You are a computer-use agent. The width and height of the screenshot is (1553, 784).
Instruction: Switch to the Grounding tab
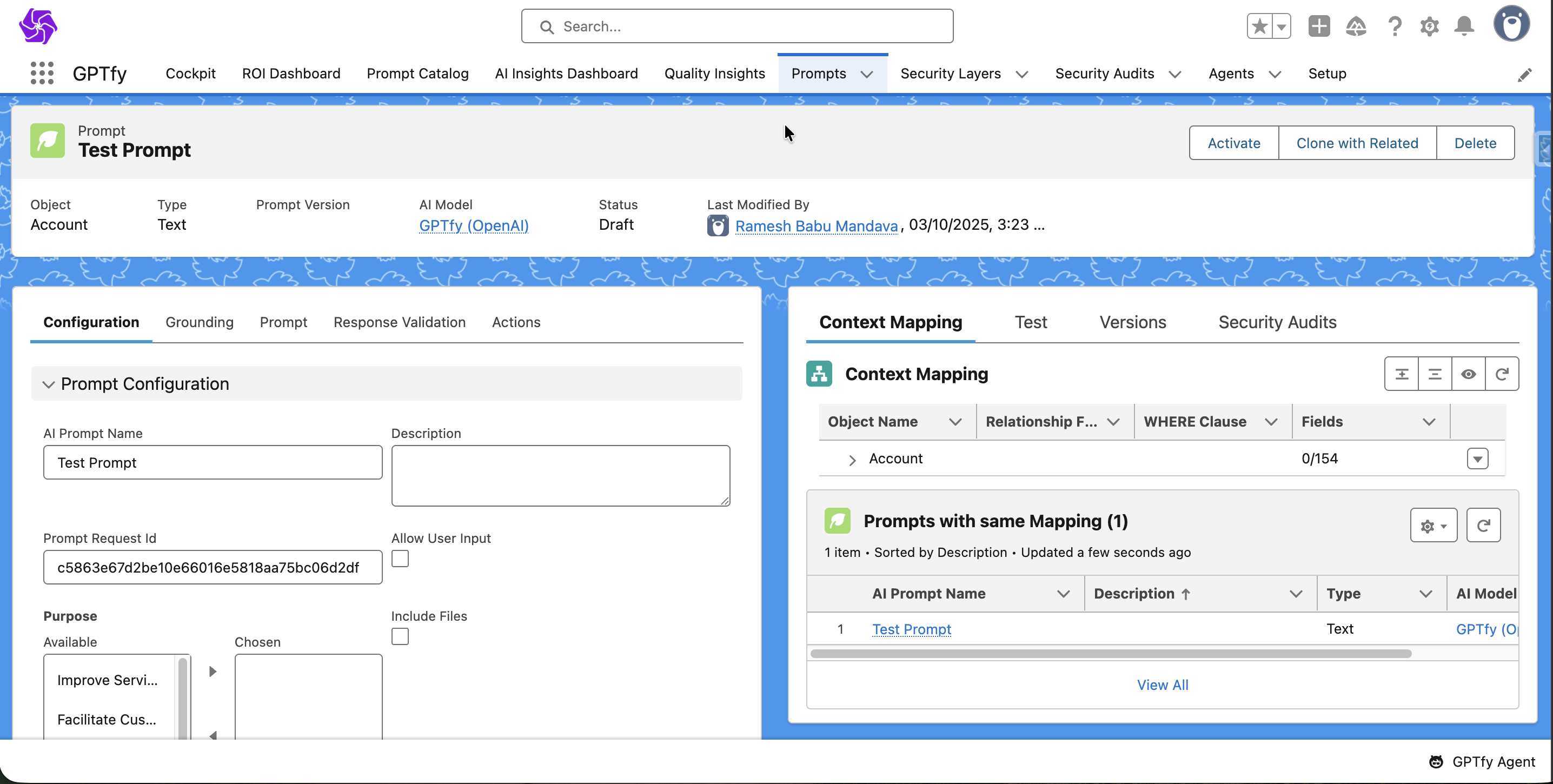point(200,322)
